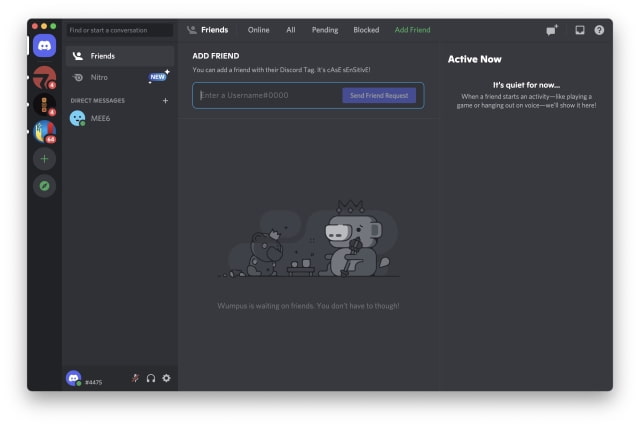Open the blue server with 64 badge
Screen dimensions: 640x427
[44, 131]
